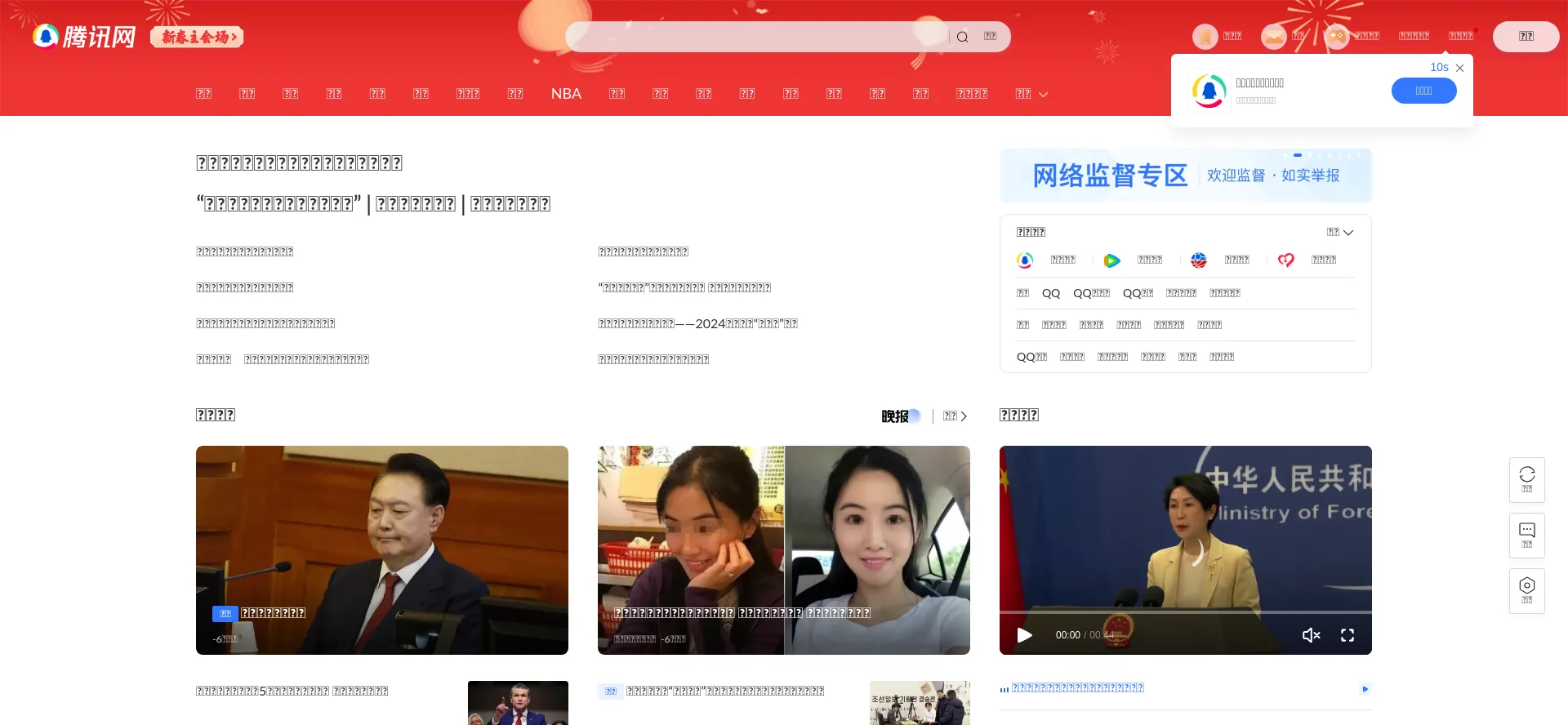Open the mobile phone icon in header
This screenshot has width=1568, height=725.
(x=1205, y=37)
